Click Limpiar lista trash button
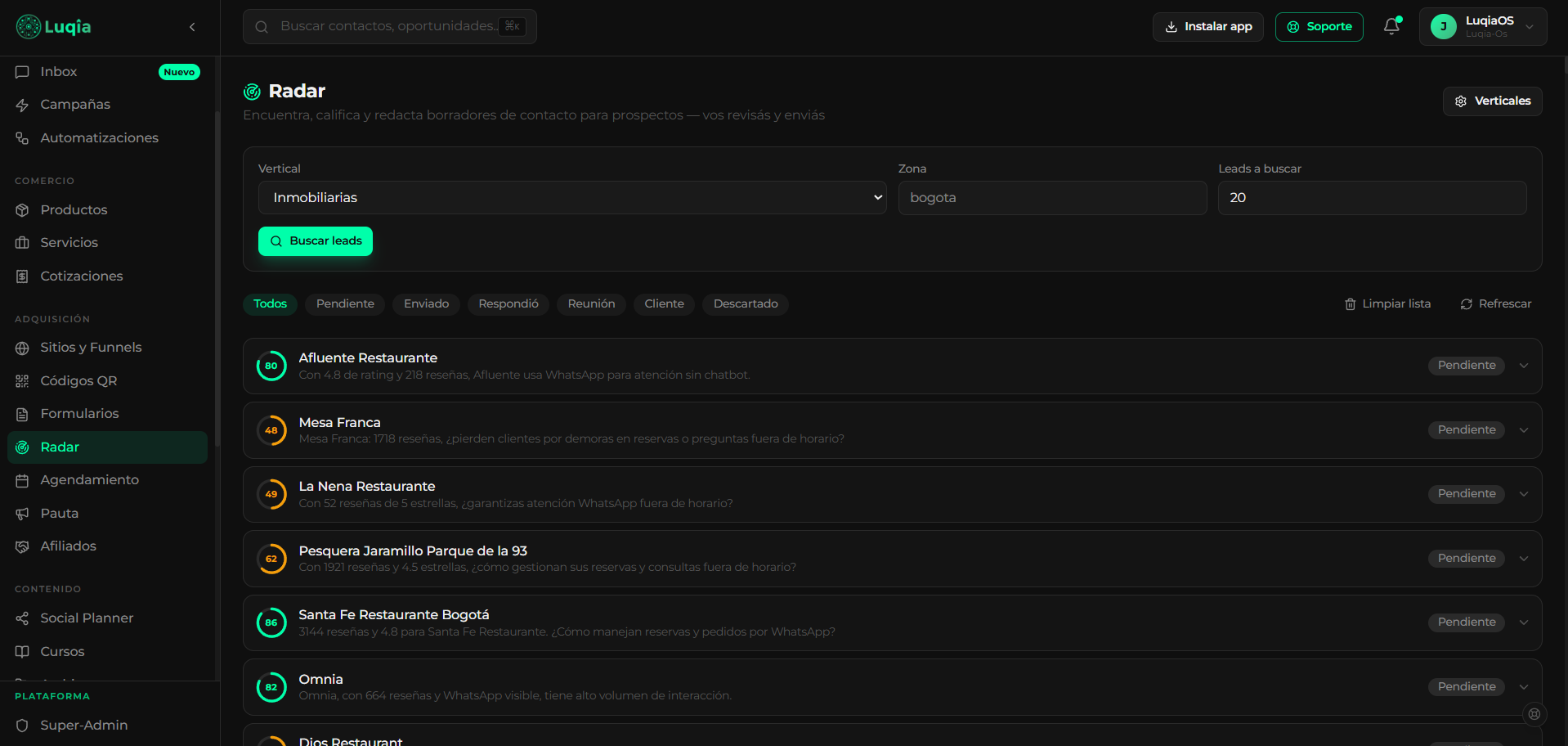Screen dimensions: 1568x746 click(1387, 304)
